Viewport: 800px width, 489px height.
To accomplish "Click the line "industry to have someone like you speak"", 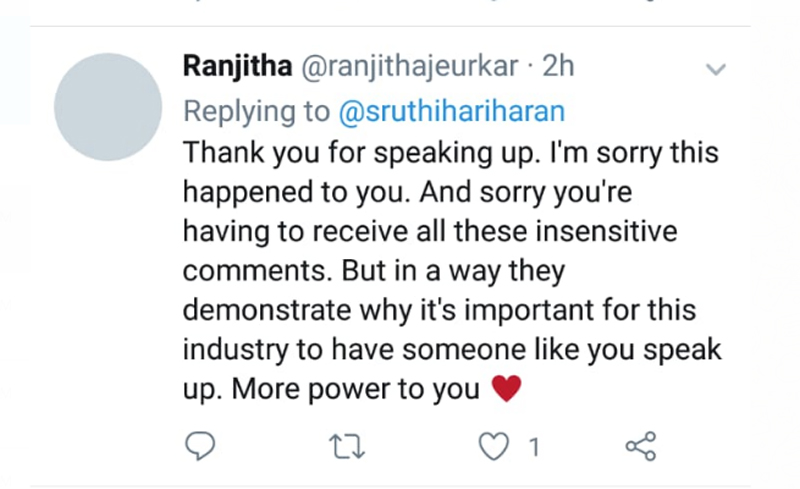I will [x=452, y=350].
